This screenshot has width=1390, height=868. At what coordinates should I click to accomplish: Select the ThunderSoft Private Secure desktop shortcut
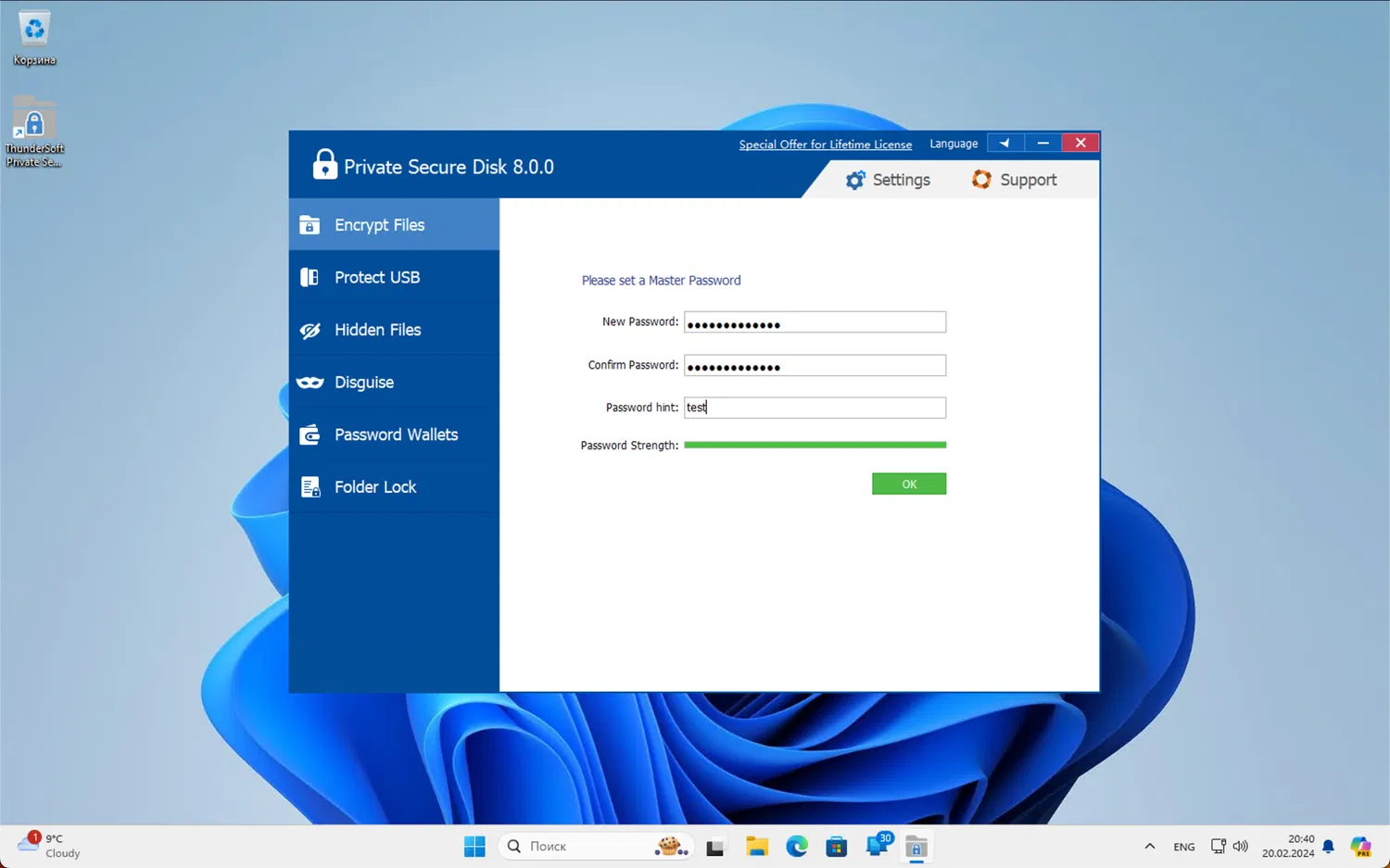(x=34, y=132)
